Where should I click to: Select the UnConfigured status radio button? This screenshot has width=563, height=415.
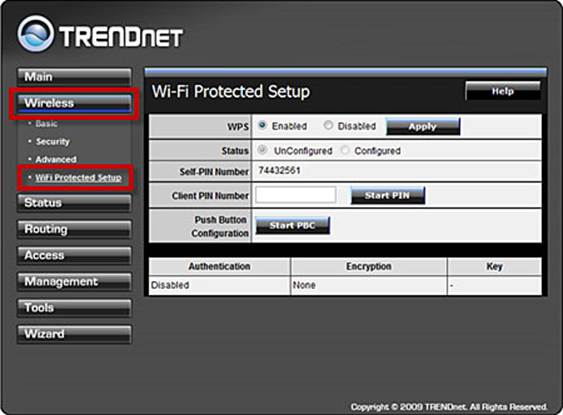click(262, 149)
